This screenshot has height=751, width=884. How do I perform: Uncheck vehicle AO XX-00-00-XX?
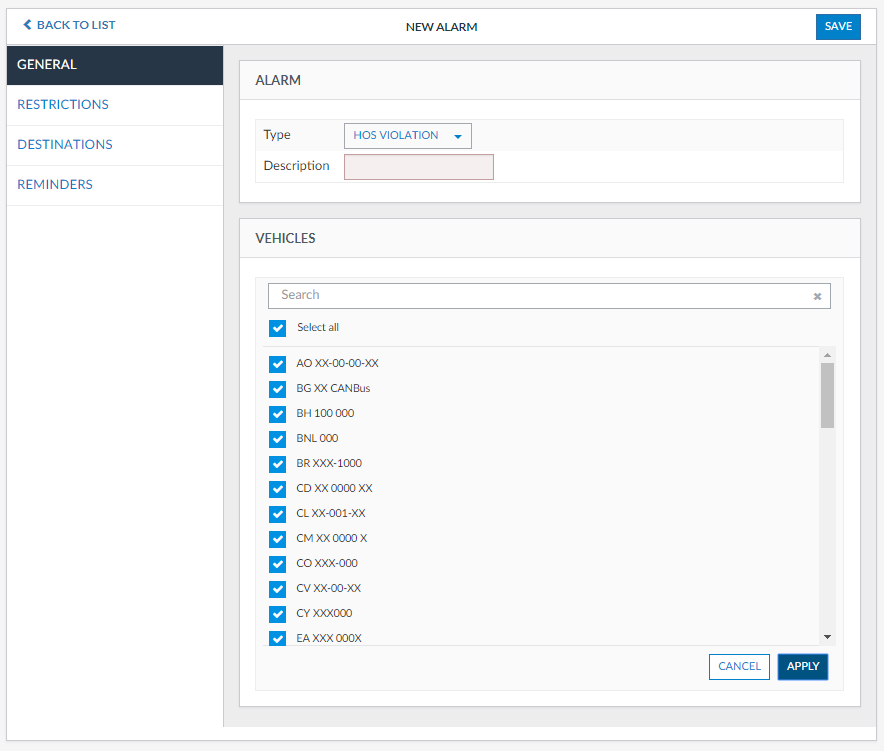click(x=278, y=364)
